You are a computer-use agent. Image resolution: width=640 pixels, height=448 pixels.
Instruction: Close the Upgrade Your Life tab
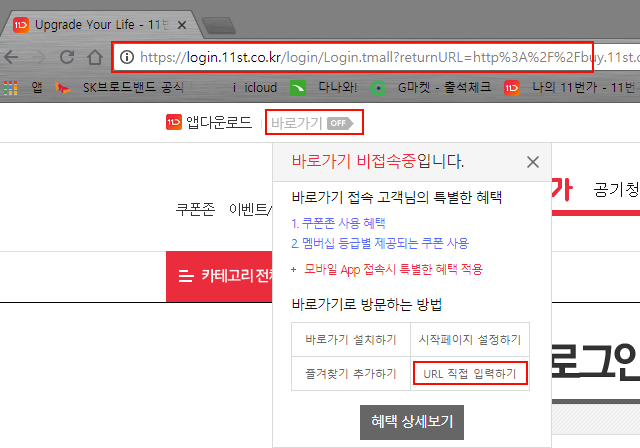[182, 25]
